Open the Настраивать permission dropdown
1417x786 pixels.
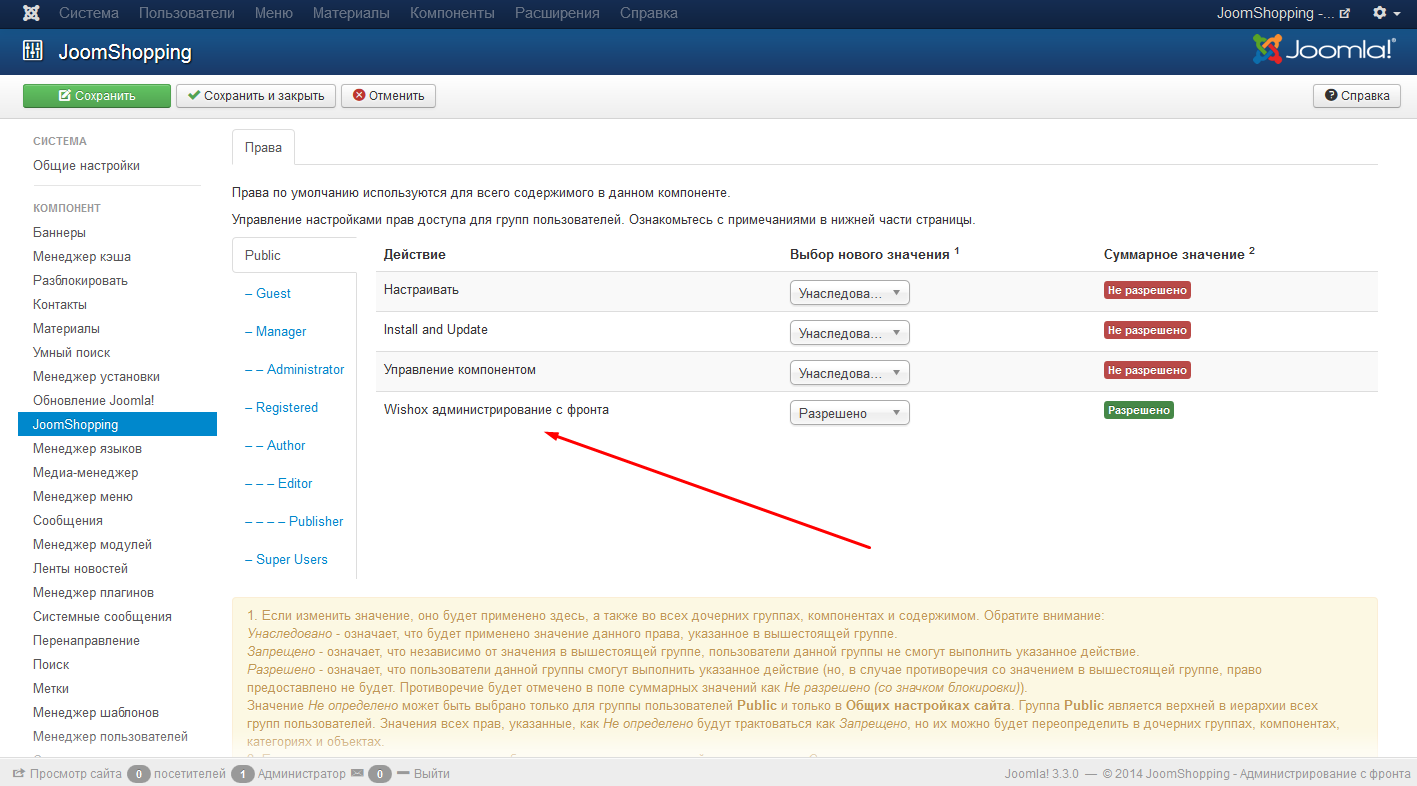850,293
